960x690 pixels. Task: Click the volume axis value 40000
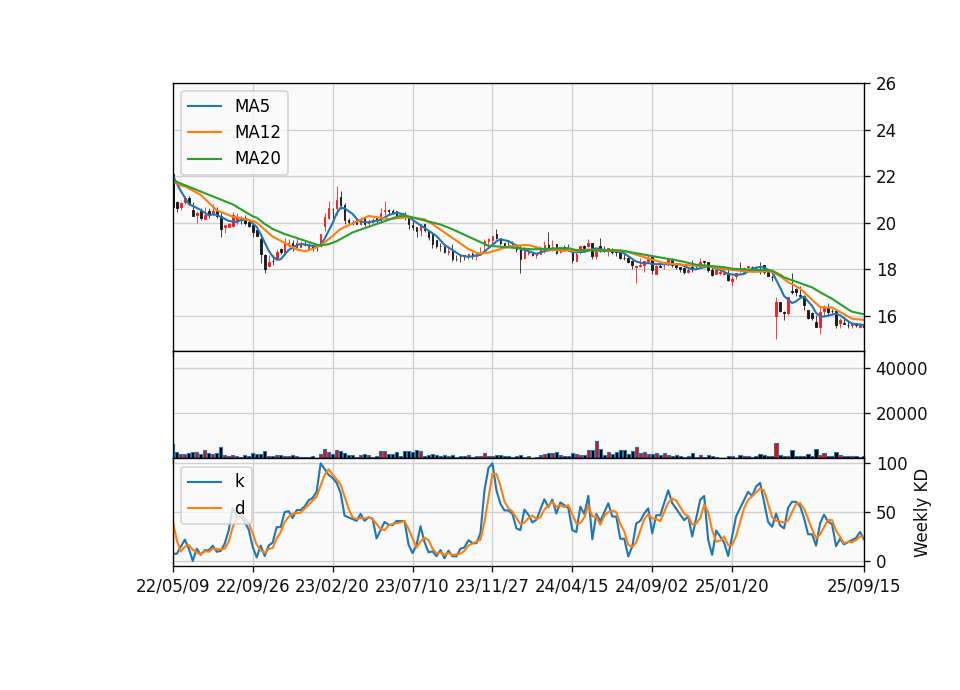click(x=901, y=369)
